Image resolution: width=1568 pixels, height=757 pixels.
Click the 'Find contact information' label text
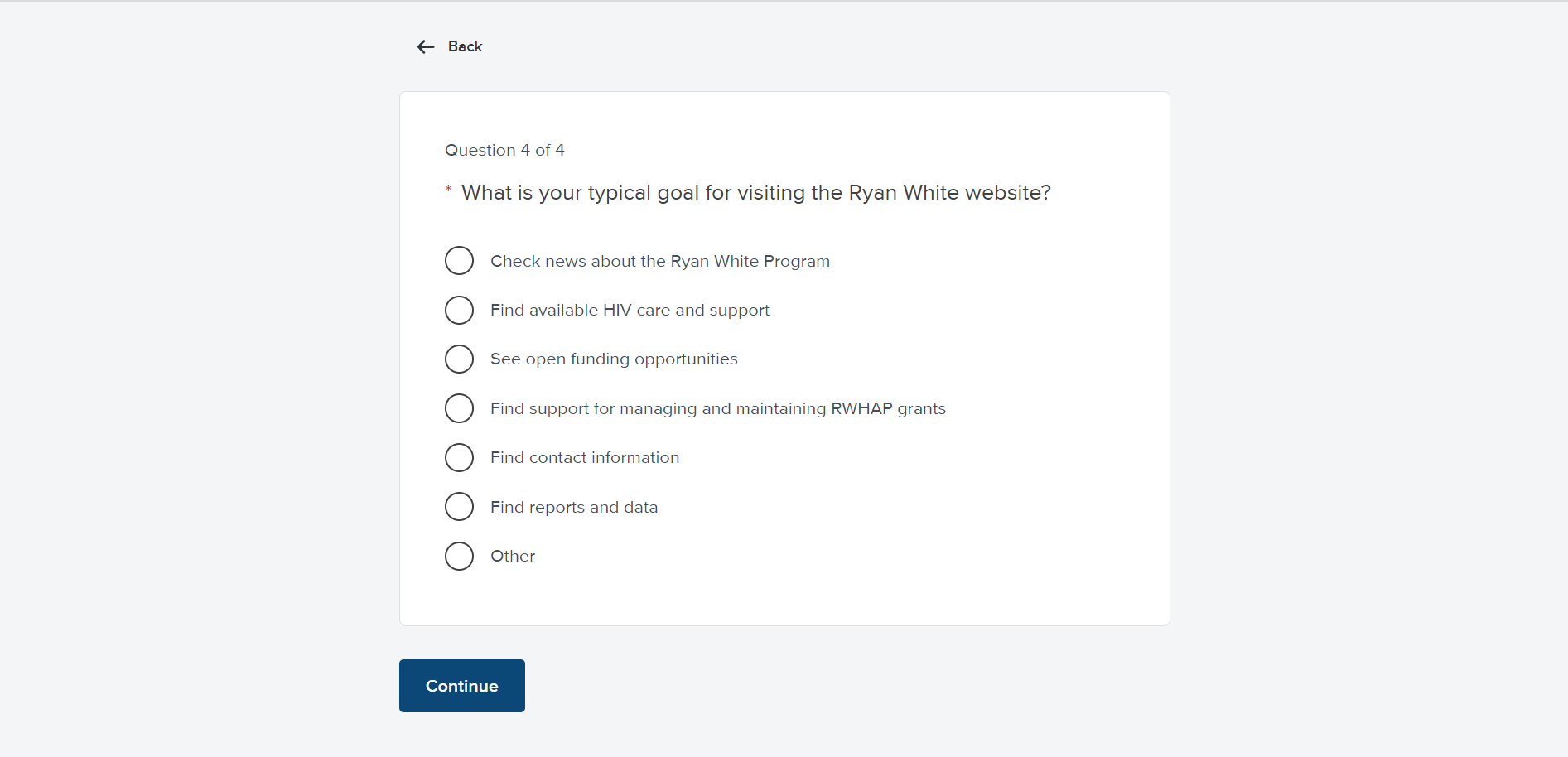584,458
